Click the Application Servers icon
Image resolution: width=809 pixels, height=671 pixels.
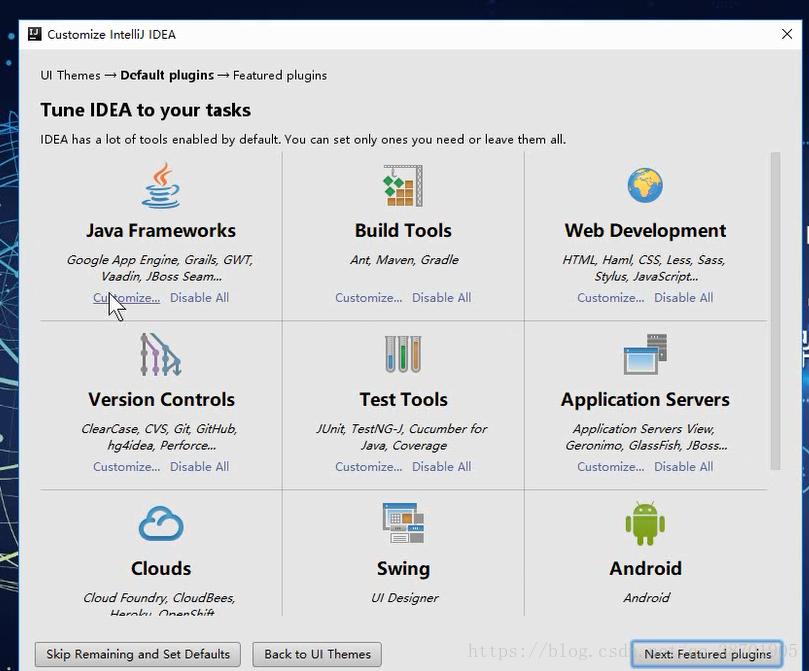click(645, 354)
